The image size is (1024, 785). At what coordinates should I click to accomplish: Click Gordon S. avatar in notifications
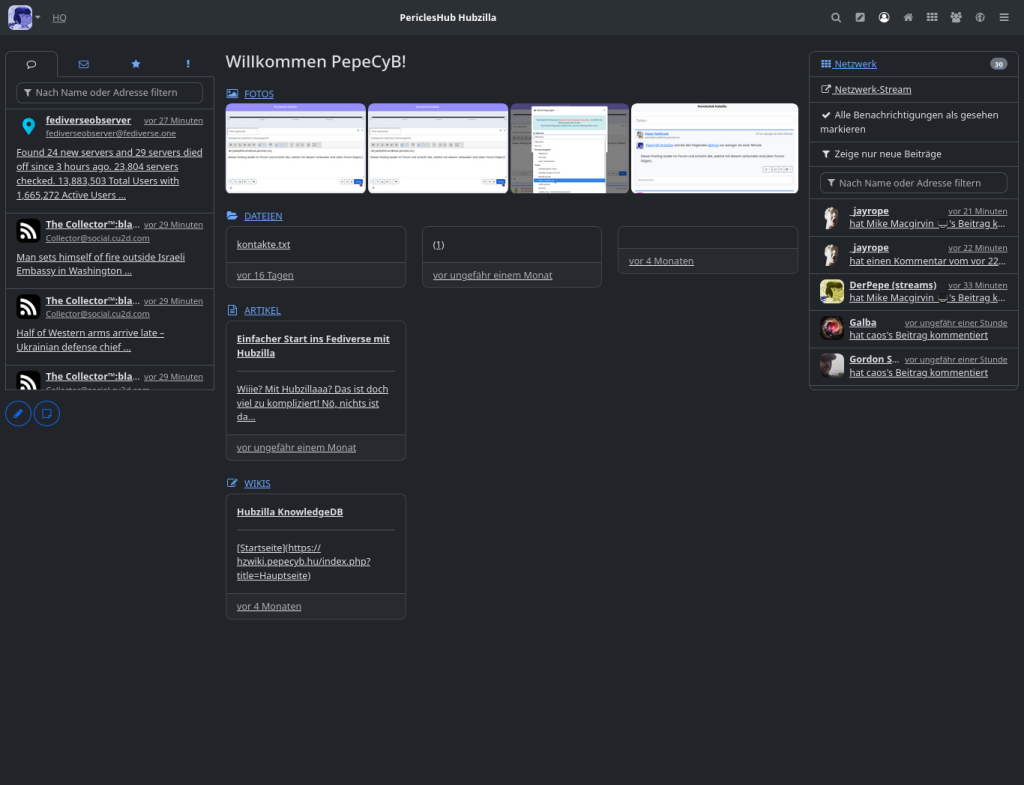click(x=832, y=366)
